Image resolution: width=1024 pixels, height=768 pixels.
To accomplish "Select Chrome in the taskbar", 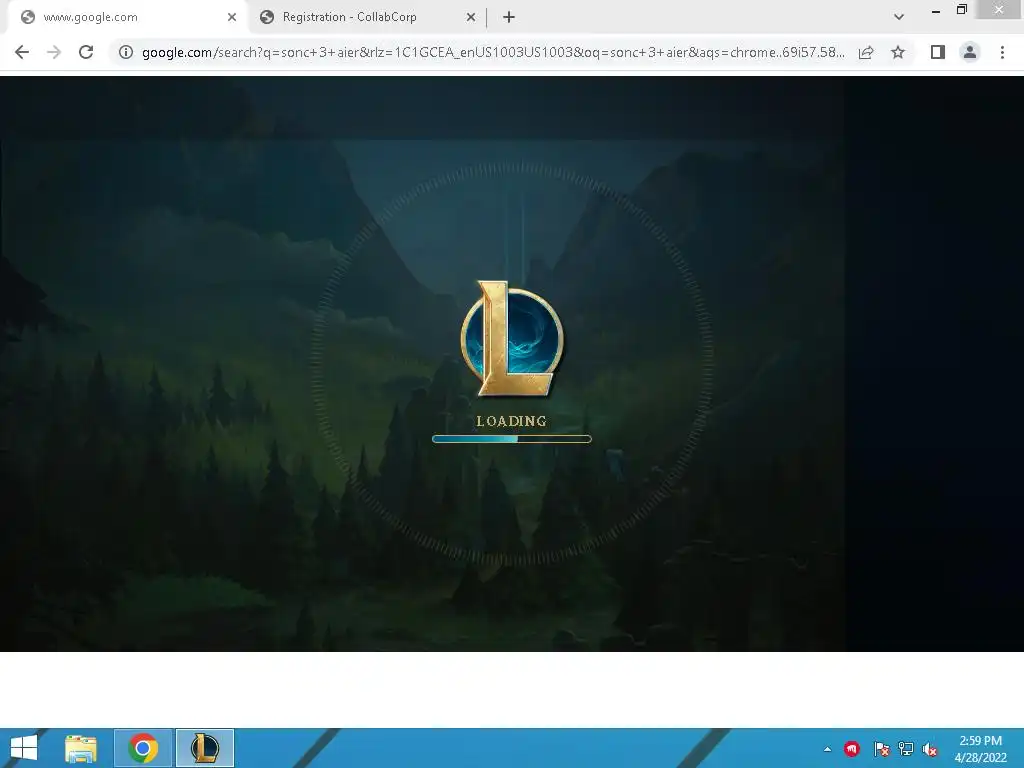I will pos(143,748).
